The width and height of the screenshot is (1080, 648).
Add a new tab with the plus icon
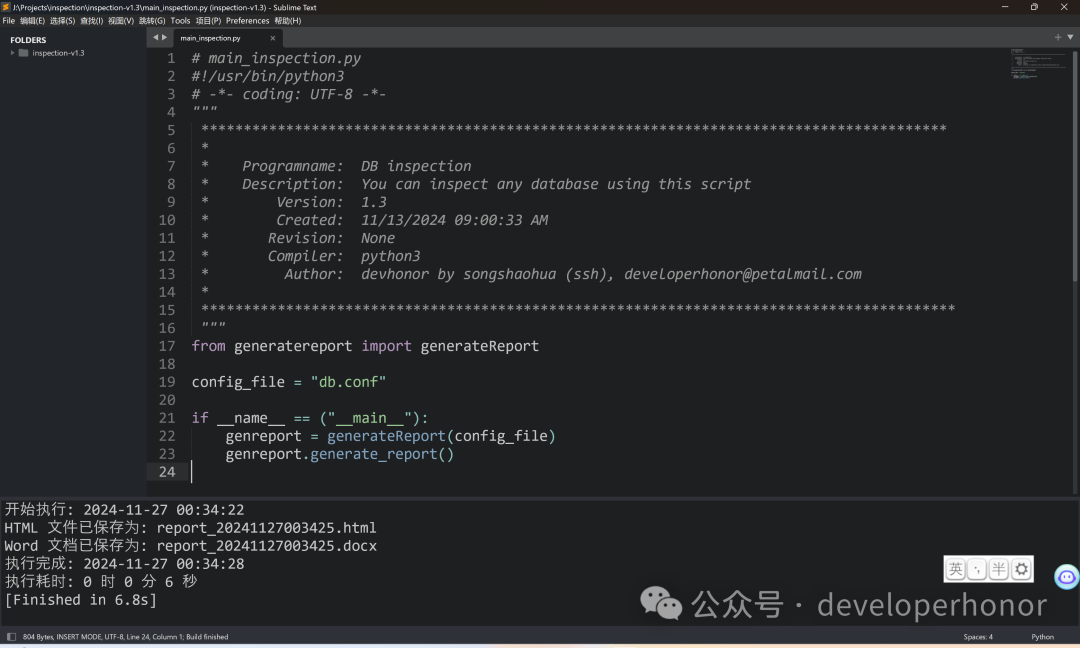pos(1058,37)
